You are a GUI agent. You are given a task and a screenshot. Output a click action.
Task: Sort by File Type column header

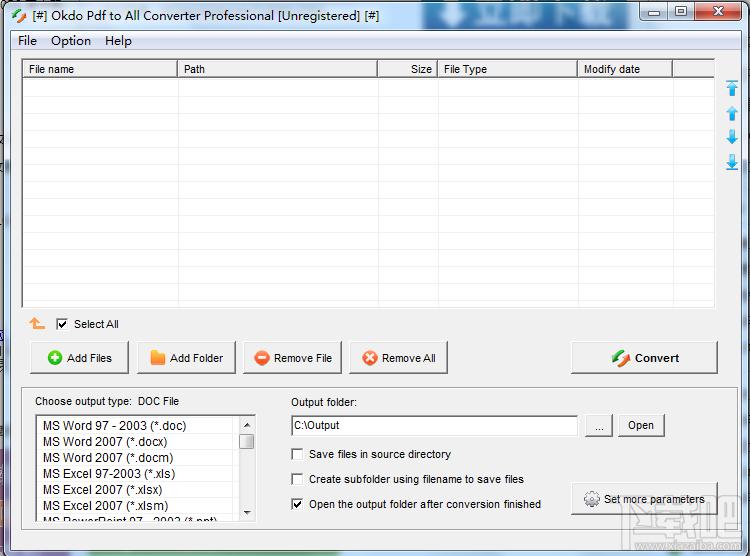coord(507,69)
